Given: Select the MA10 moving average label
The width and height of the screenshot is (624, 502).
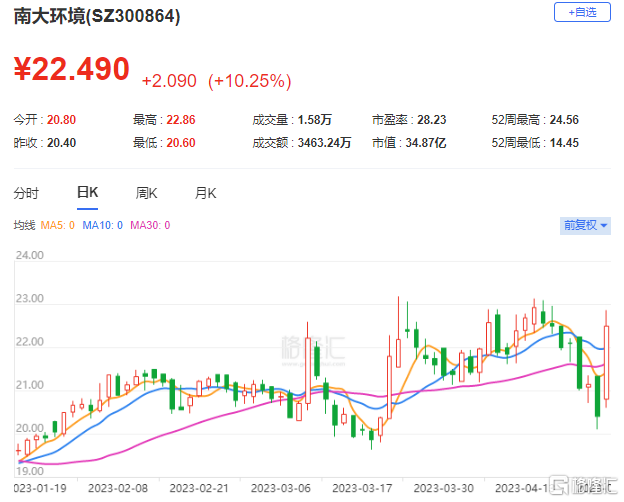Looking at the screenshot, I should (x=102, y=225).
